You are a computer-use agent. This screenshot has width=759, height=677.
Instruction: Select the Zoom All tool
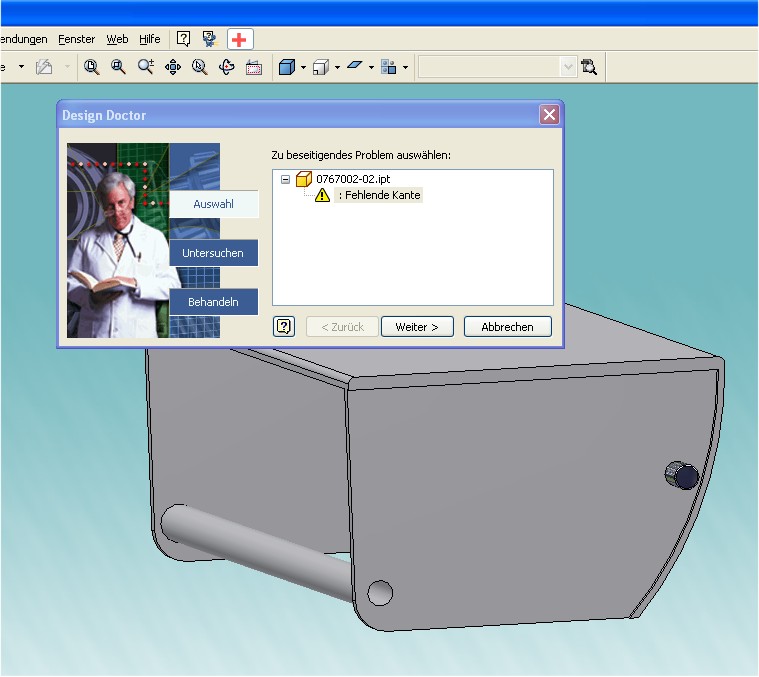coord(91,67)
